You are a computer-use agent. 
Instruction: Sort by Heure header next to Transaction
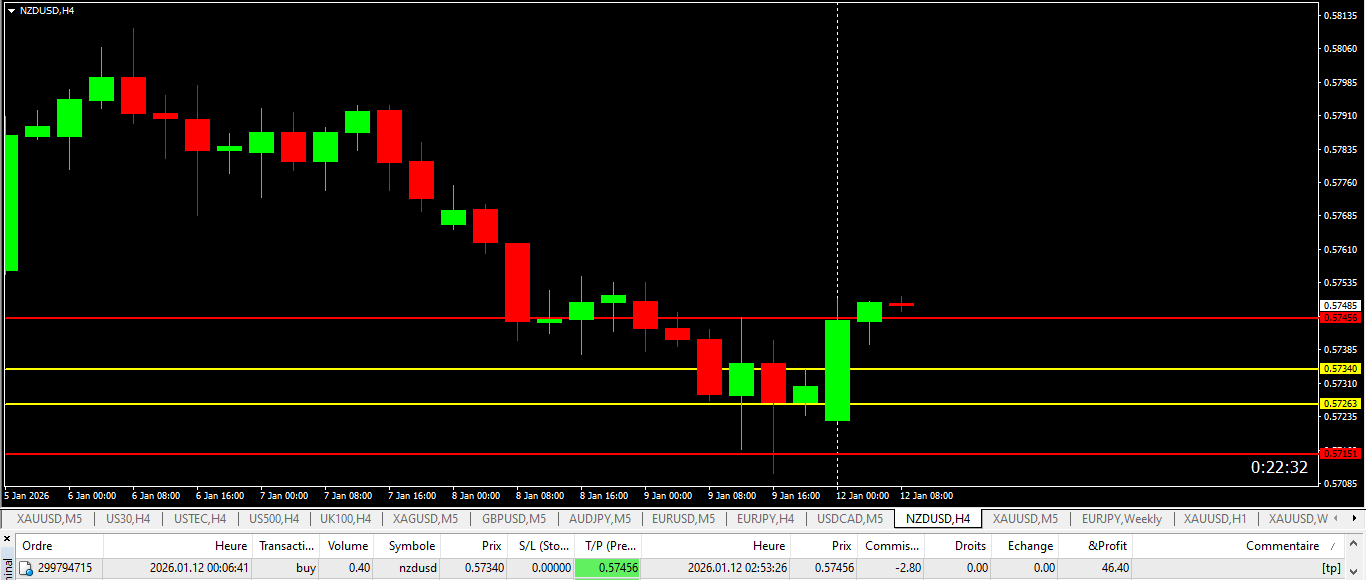click(x=178, y=546)
